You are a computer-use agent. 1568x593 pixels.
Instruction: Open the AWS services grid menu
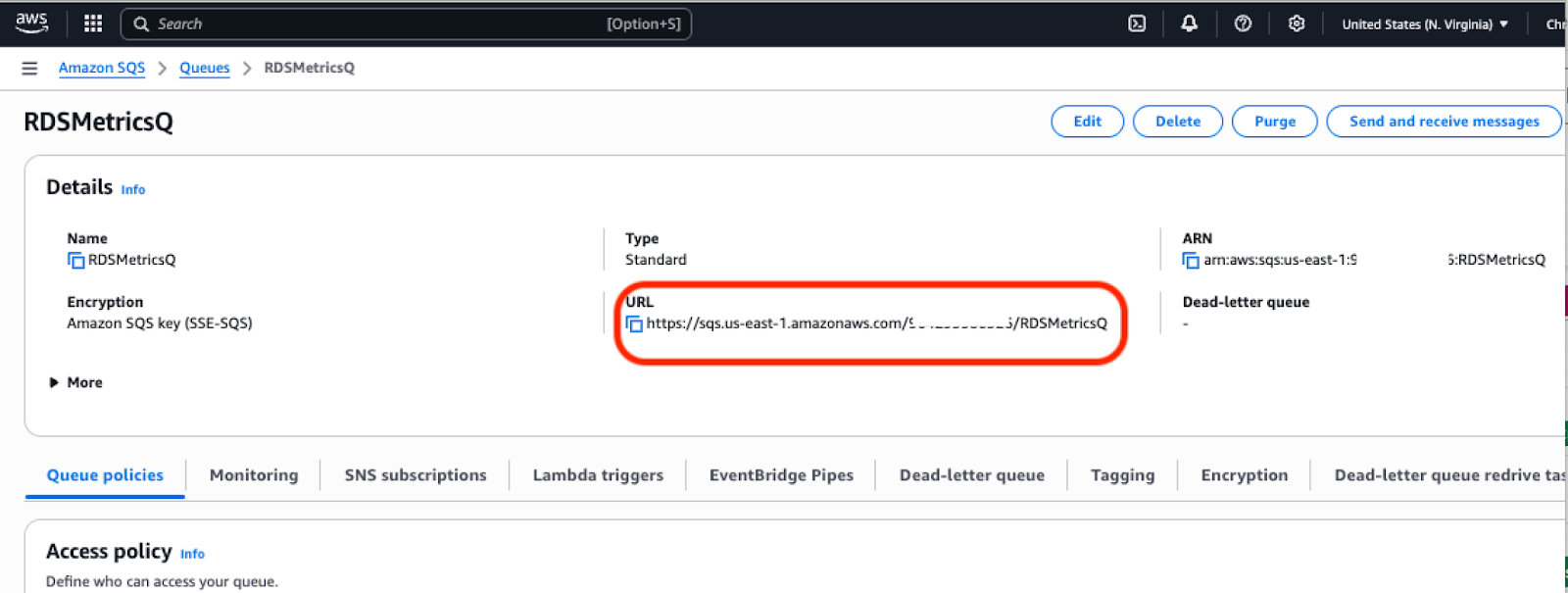click(x=93, y=24)
